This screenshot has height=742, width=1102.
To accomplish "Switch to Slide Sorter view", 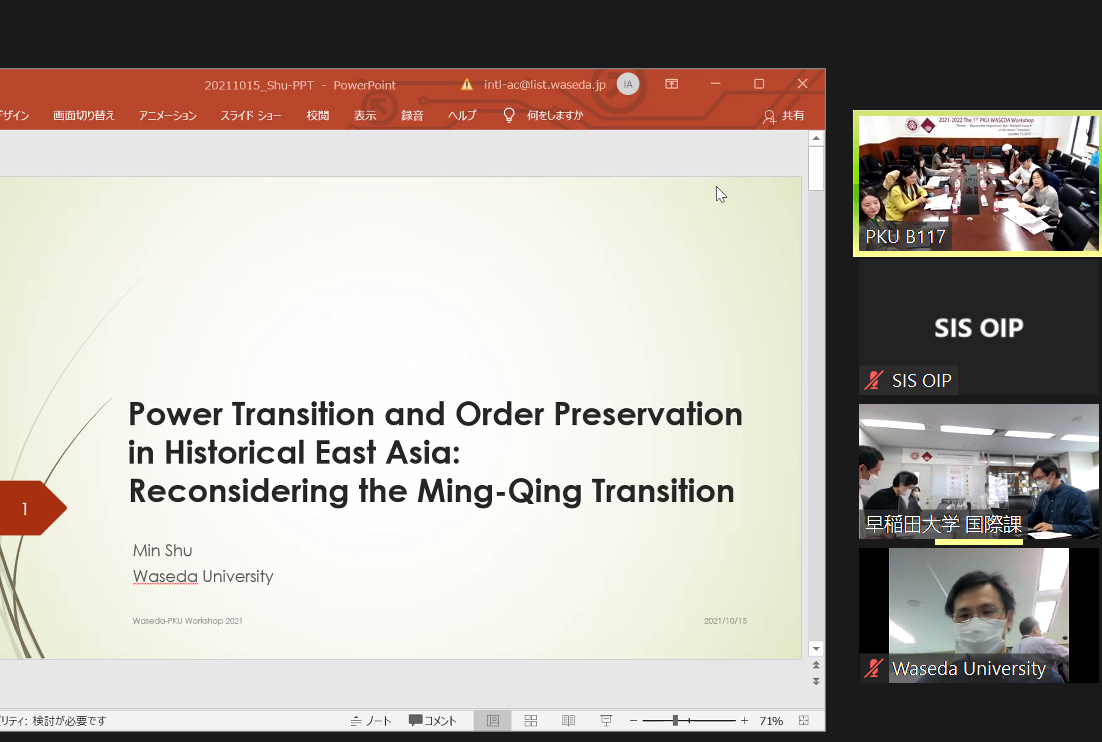I will [531, 721].
